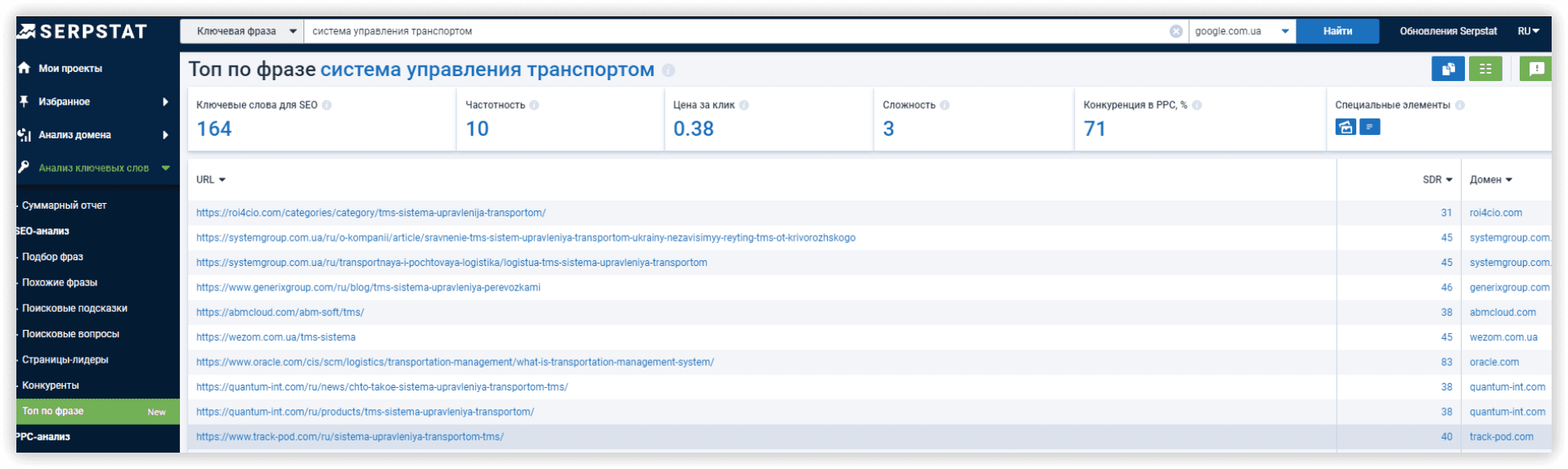Click the roi4cio.com domain link
Screen dimensions: 1568x469
tap(1495, 213)
